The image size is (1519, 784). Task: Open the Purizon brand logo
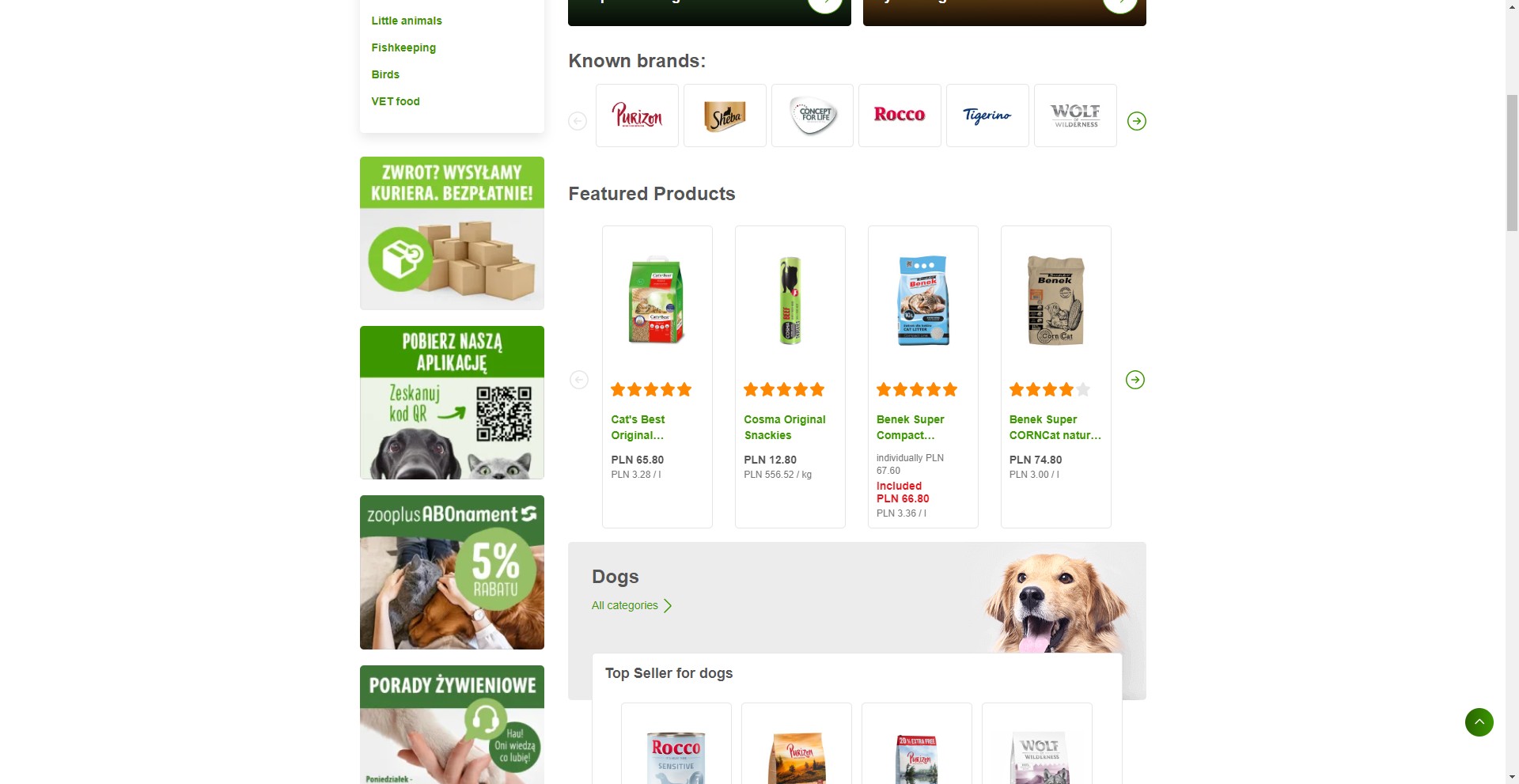coord(637,116)
